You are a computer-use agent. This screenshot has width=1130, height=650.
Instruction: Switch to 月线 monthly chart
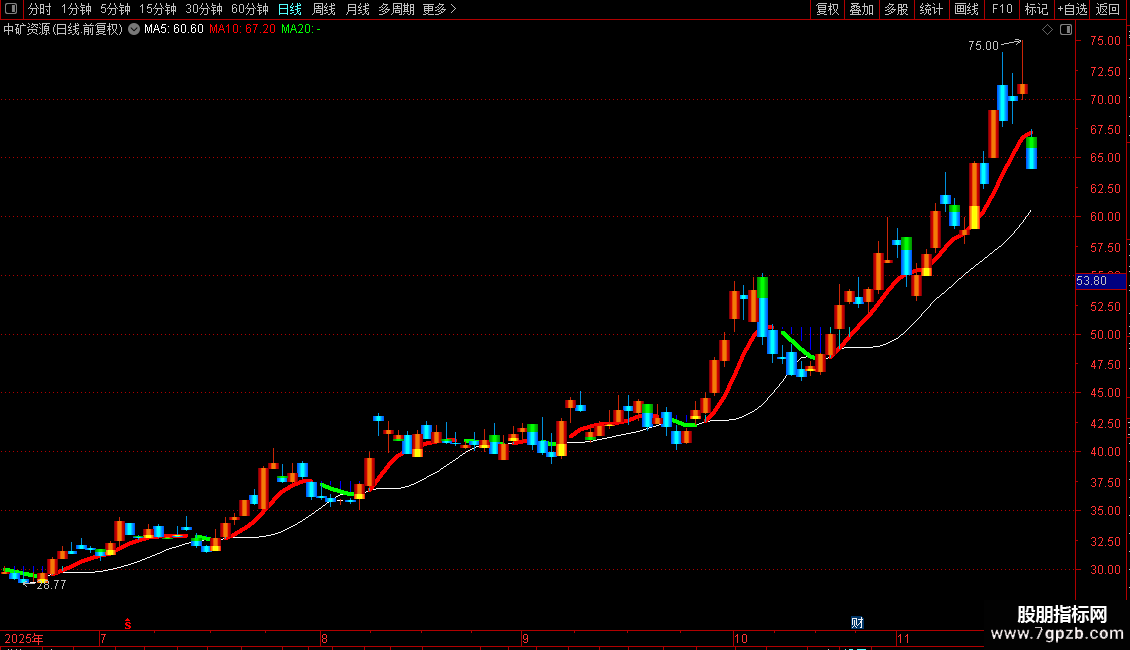357,9
